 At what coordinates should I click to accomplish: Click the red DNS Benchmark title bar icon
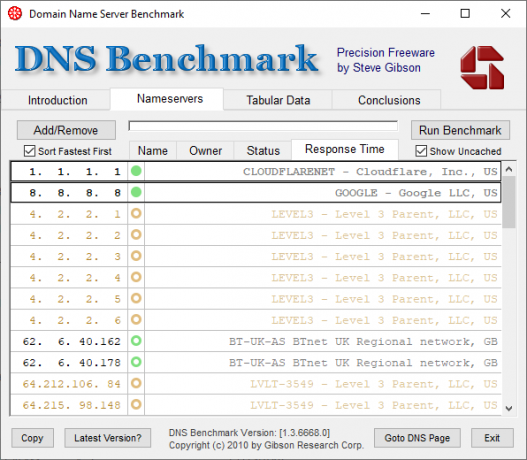[15, 14]
